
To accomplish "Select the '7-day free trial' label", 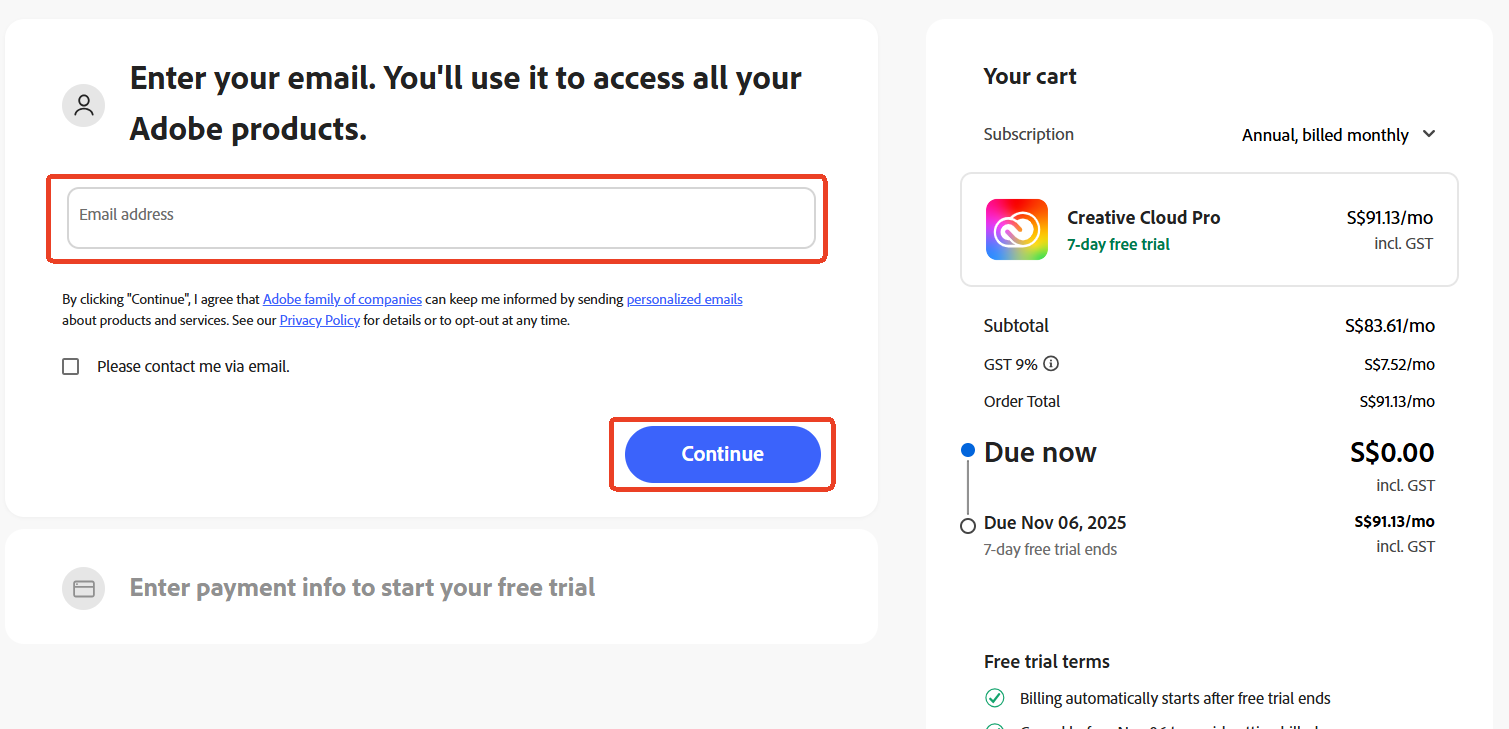I will [x=1118, y=243].
